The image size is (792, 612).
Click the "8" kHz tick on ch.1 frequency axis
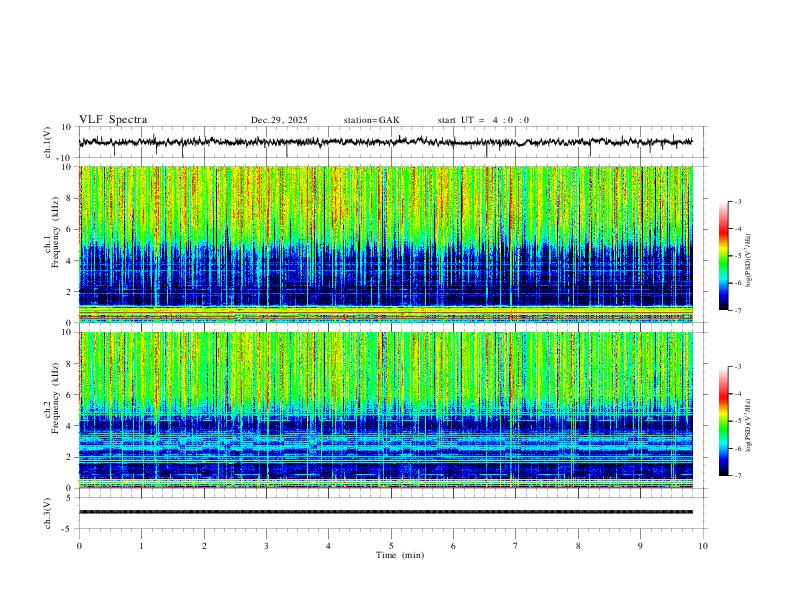click(69, 198)
